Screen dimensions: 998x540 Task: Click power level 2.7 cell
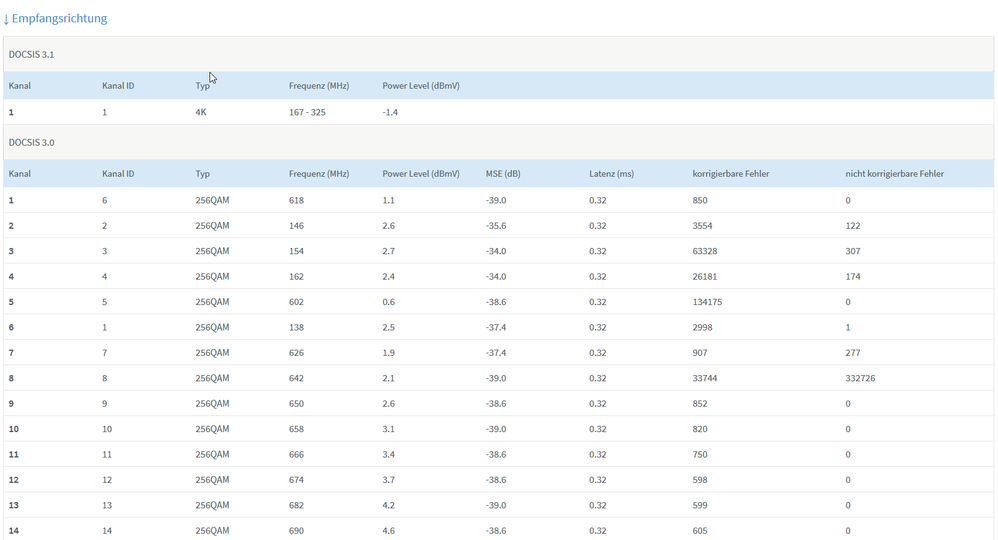[x=389, y=251]
